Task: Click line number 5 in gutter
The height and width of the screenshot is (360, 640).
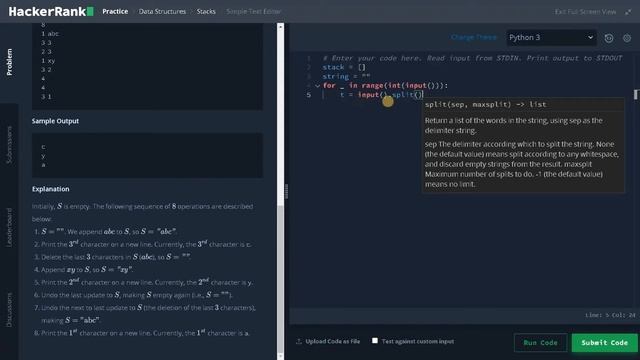Action: [x=309, y=95]
